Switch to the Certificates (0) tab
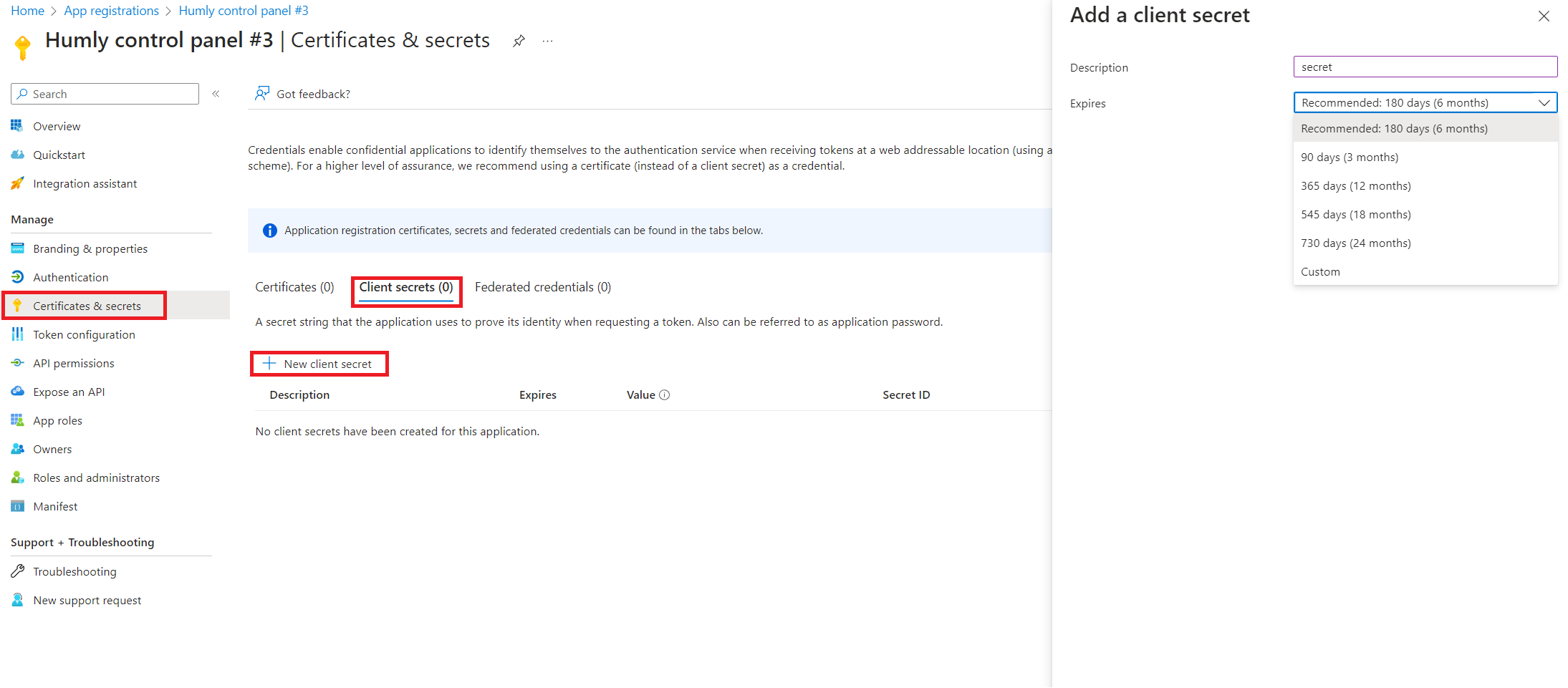Screen dimensions: 1568x688 (x=294, y=287)
